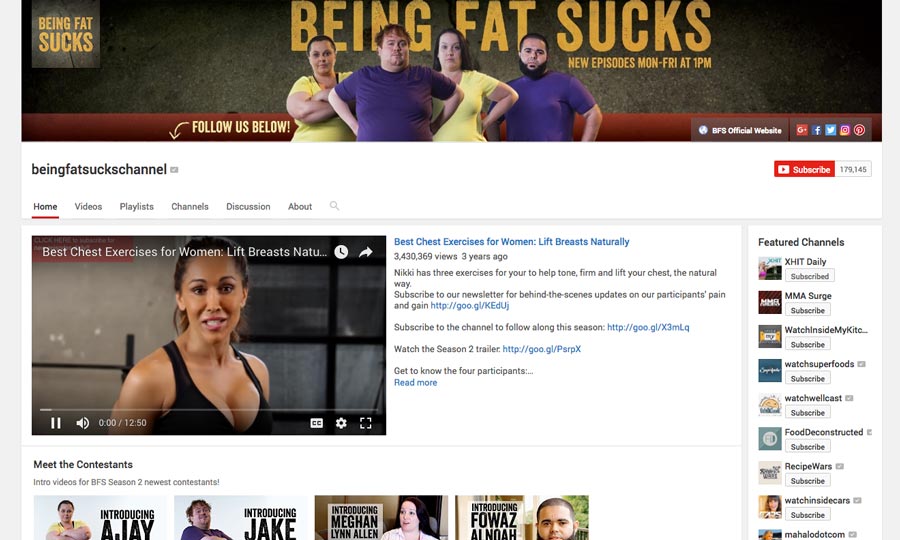Viewport: 900px width, 540px height.
Task: Open the goo.gl/KEdUj newsletter link
Action: tap(470, 305)
